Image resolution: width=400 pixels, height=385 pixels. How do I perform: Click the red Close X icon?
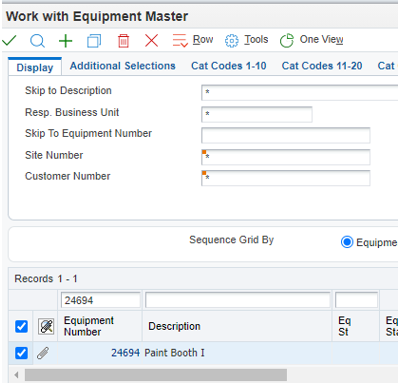coord(152,41)
